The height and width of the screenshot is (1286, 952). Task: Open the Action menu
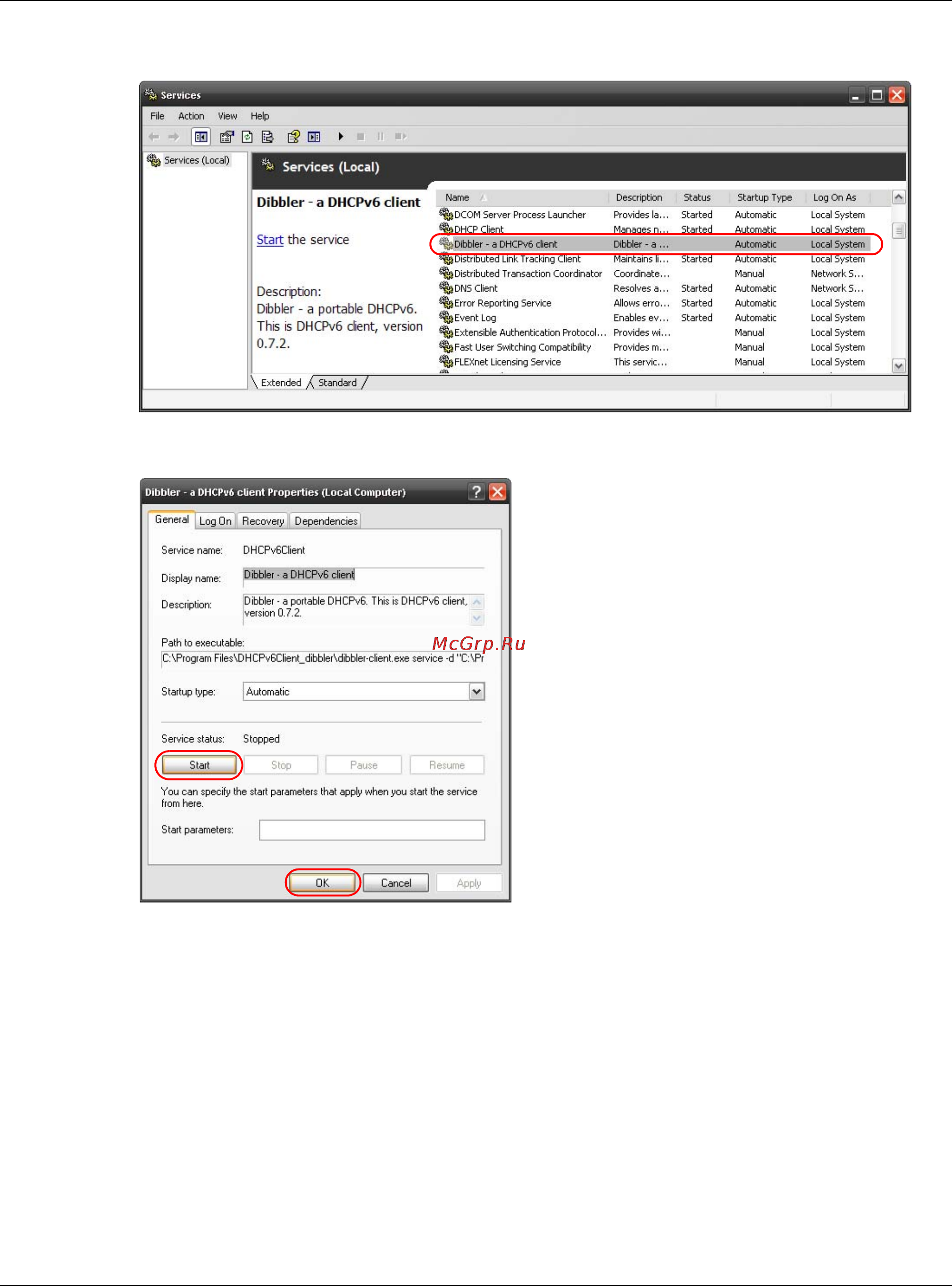click(x=191, y=116)
